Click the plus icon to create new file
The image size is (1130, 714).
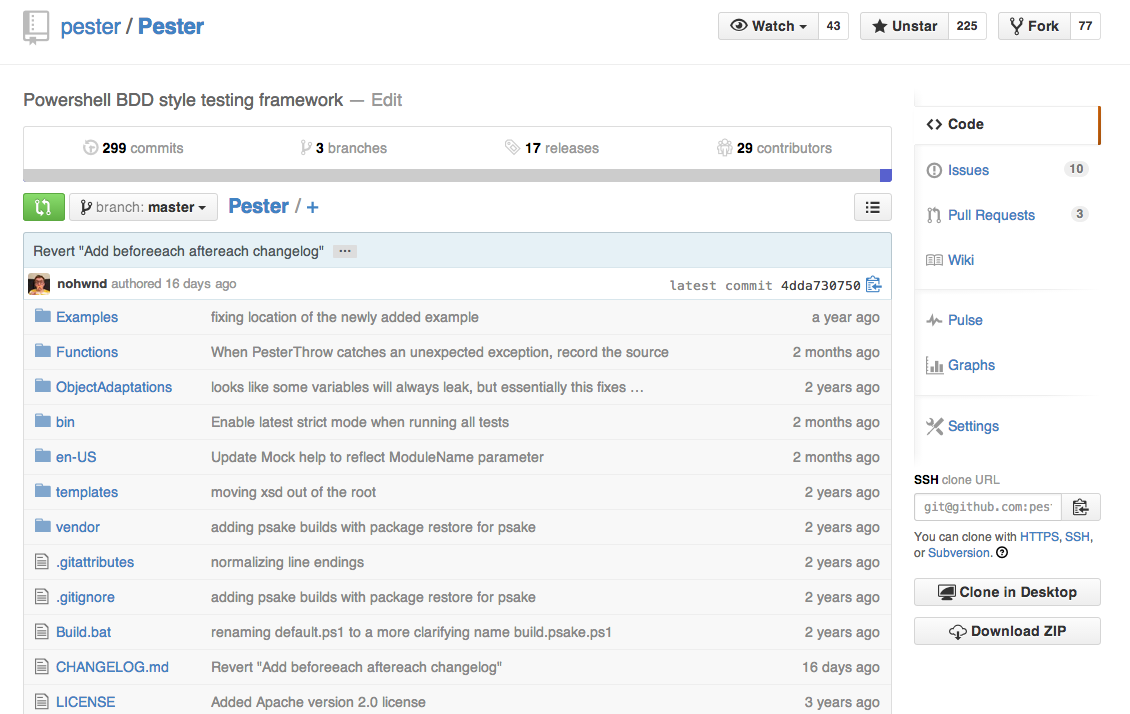coord(312,207)
